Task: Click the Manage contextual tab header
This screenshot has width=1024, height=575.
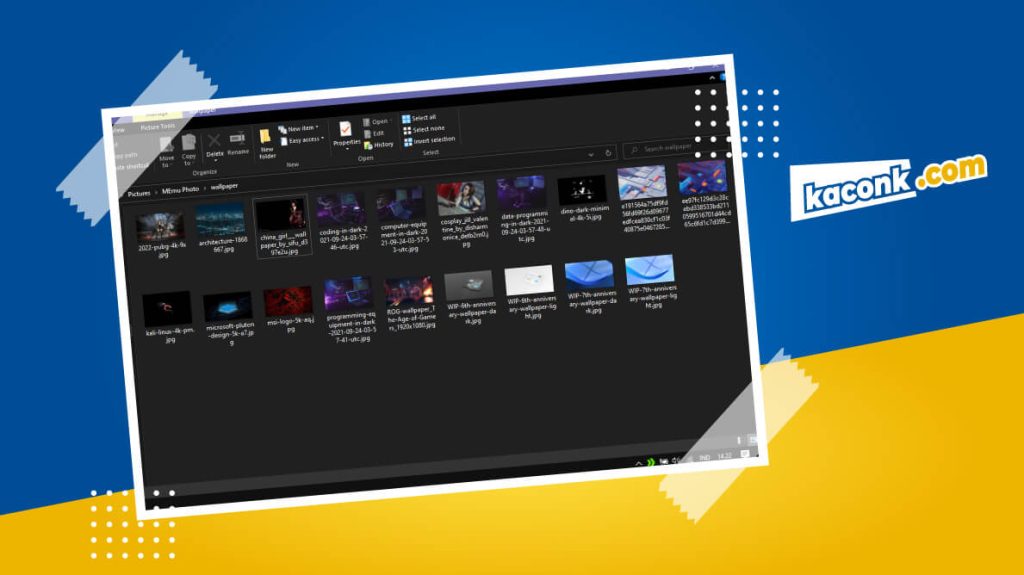Action: point(157,114)
